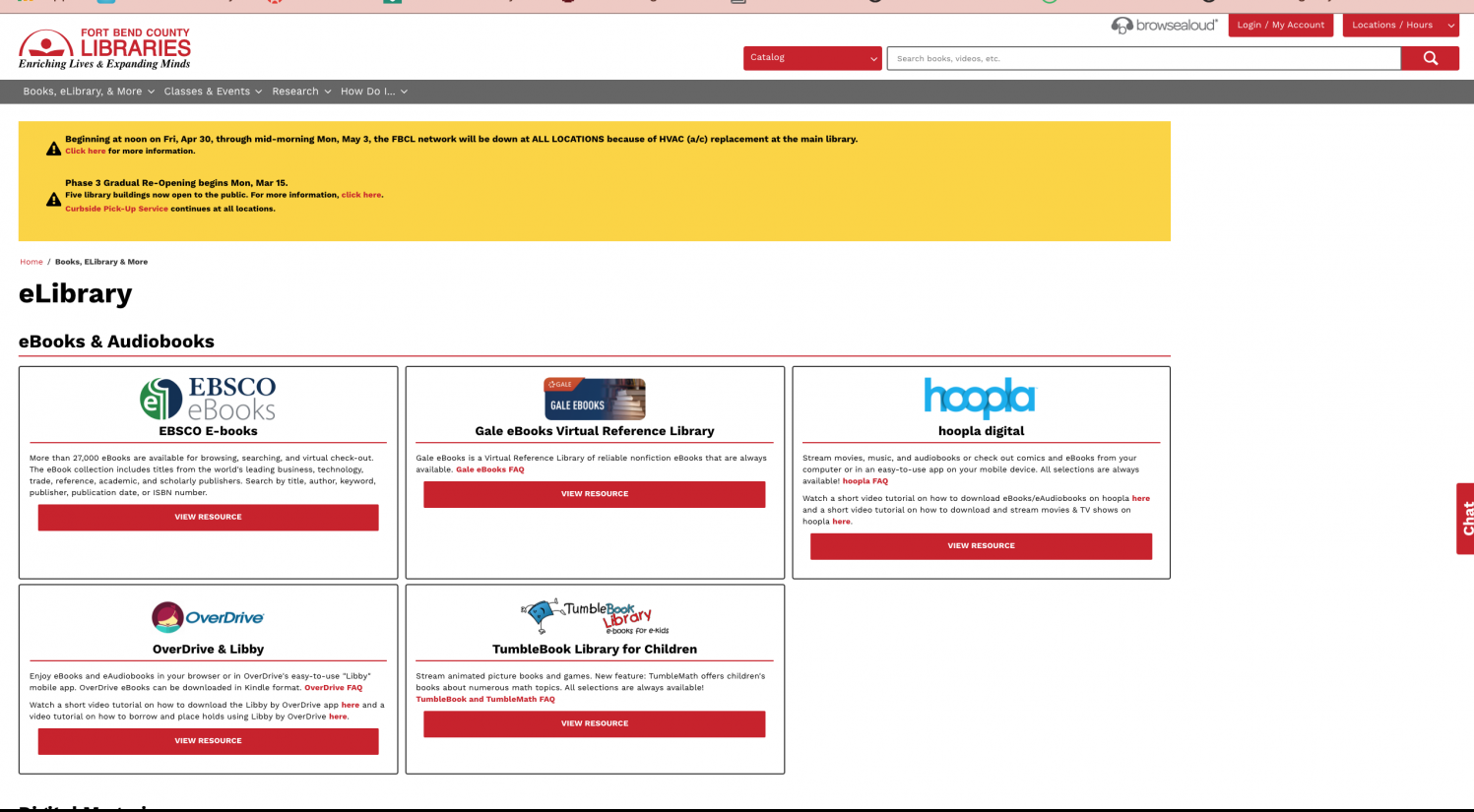The height and width of the screenshot is (812, 1474).
Task: Click View Resource under Gale eBooks
Action: coord(595,494)
